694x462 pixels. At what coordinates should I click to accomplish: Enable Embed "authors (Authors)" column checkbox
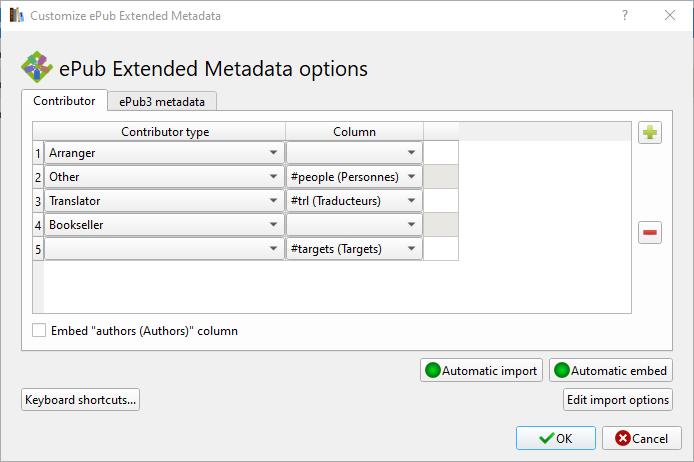(x=40, y=330)
